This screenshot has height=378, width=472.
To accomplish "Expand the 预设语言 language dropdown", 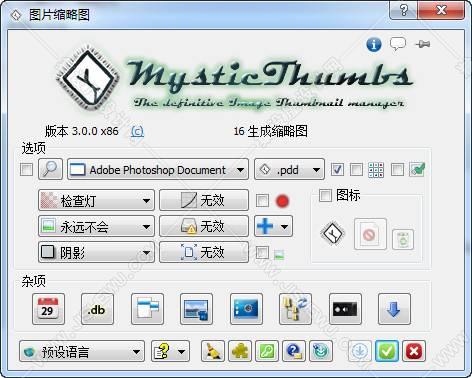I will point(82,351).
